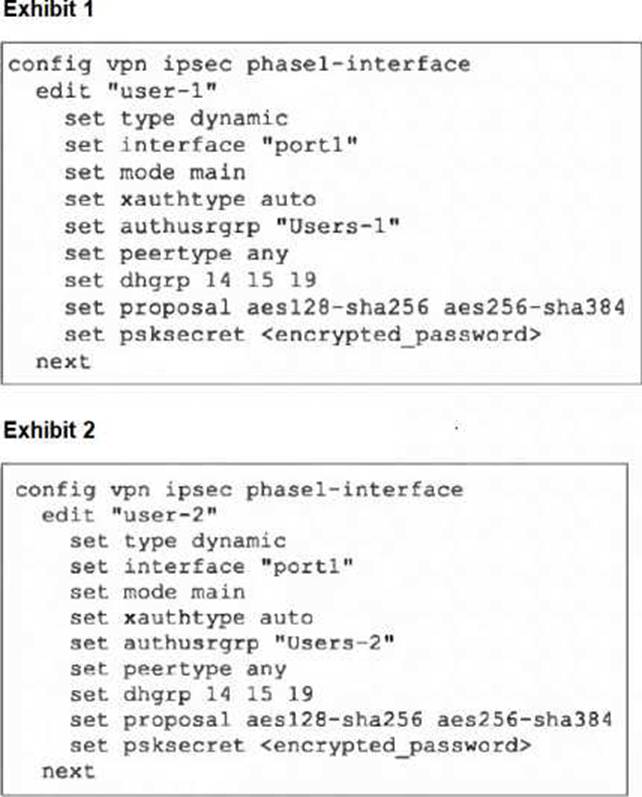Click the Exhibit 1 heading

48,9
